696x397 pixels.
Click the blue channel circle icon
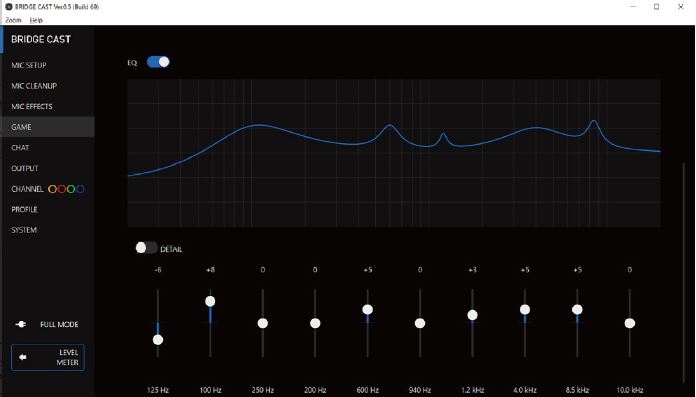pos(80,189)
